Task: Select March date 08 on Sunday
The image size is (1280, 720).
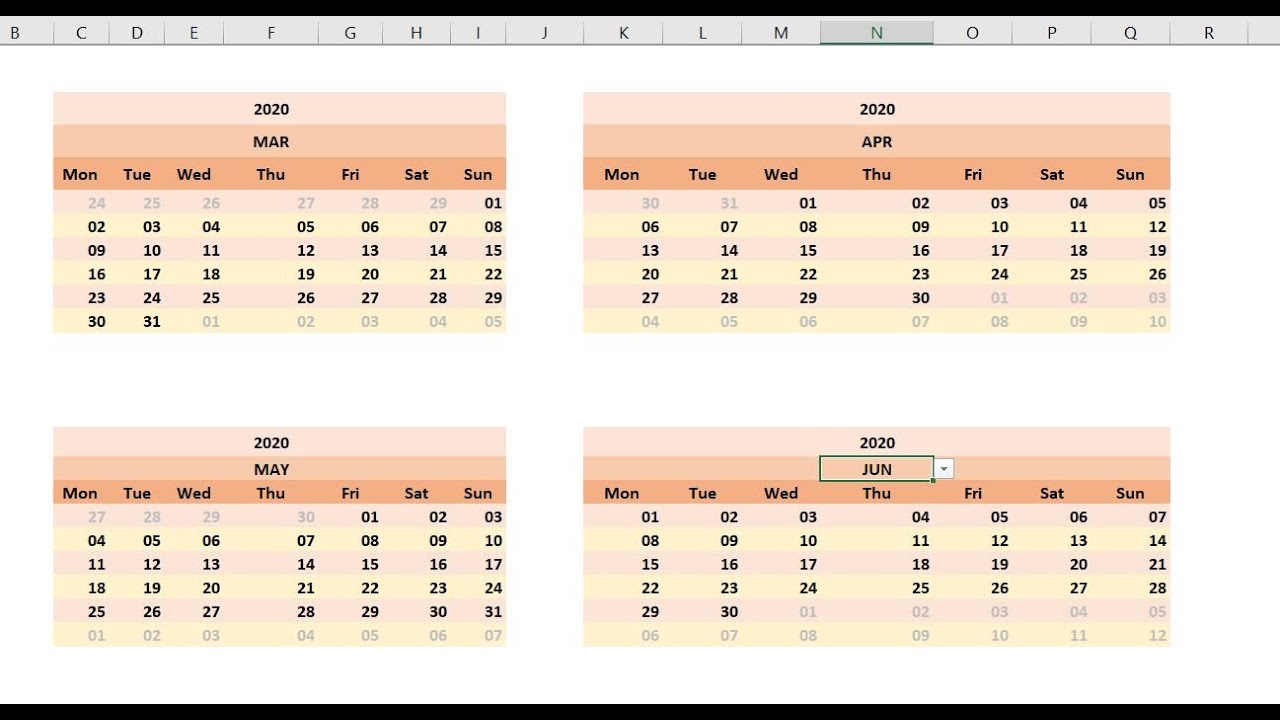Action: click(x=493, y=226)
